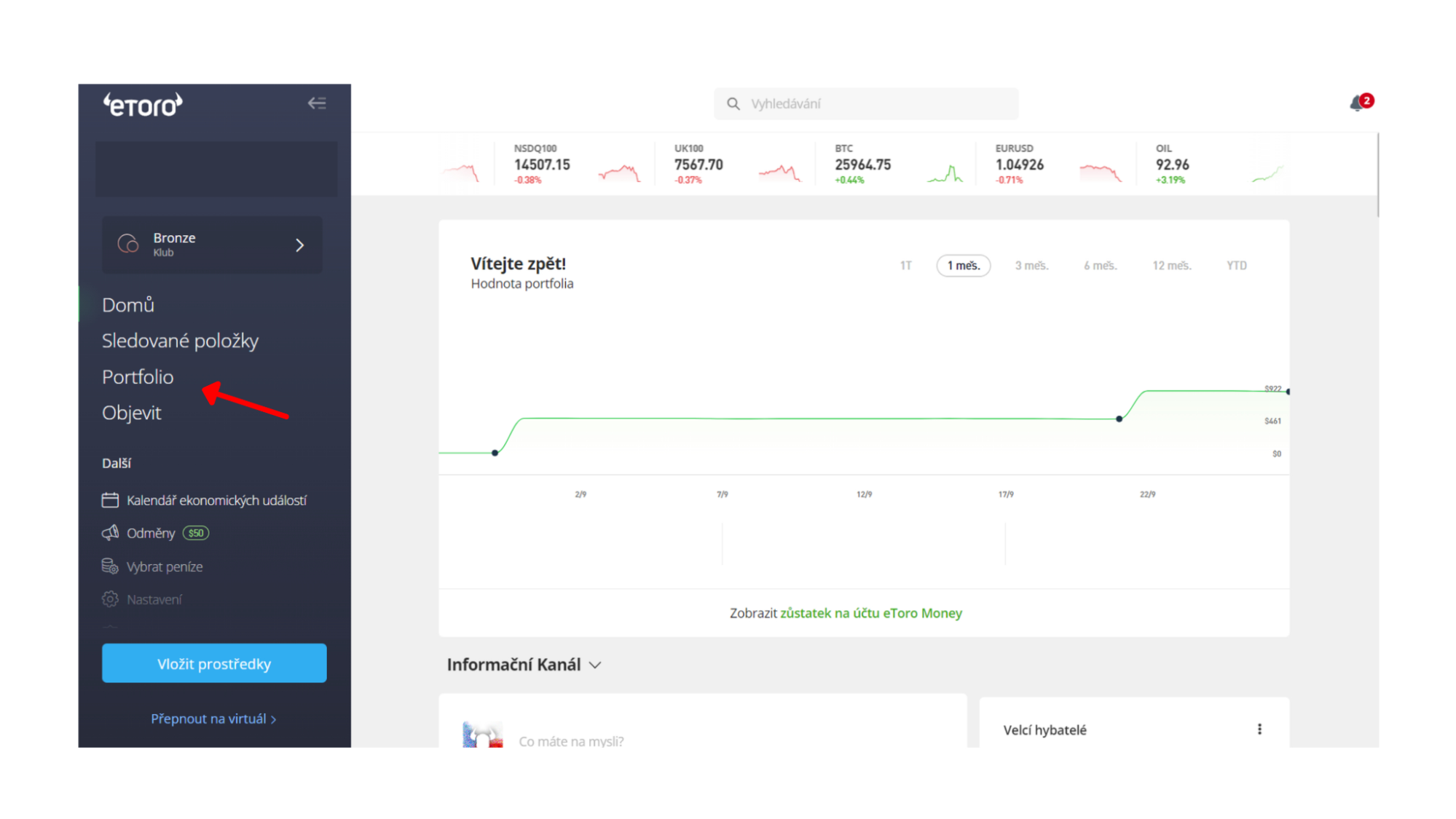Switch chart view to YTD

1235,265
